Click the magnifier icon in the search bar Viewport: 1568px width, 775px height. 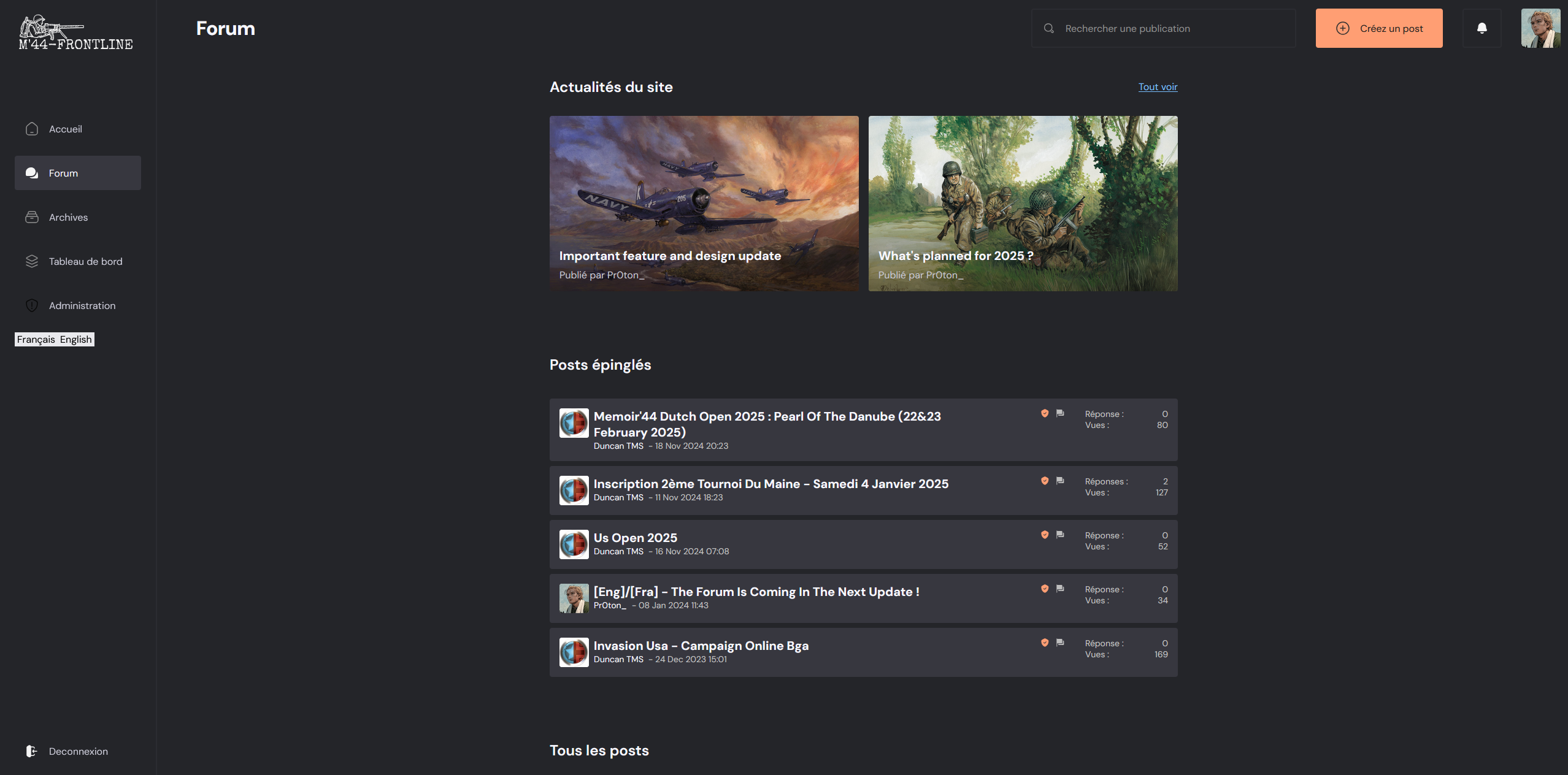[x=1049, y=28]
